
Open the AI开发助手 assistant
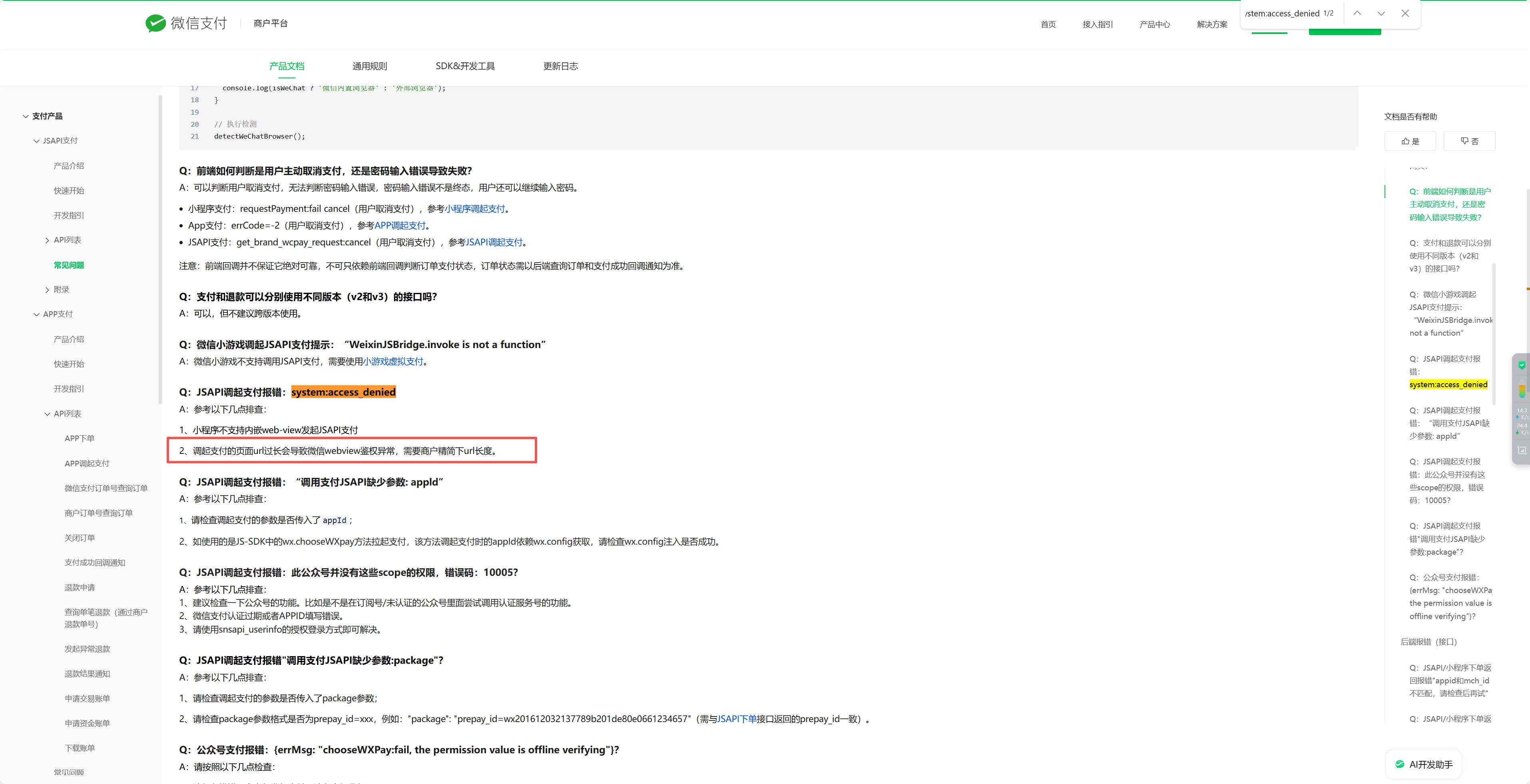point(1424,764)
